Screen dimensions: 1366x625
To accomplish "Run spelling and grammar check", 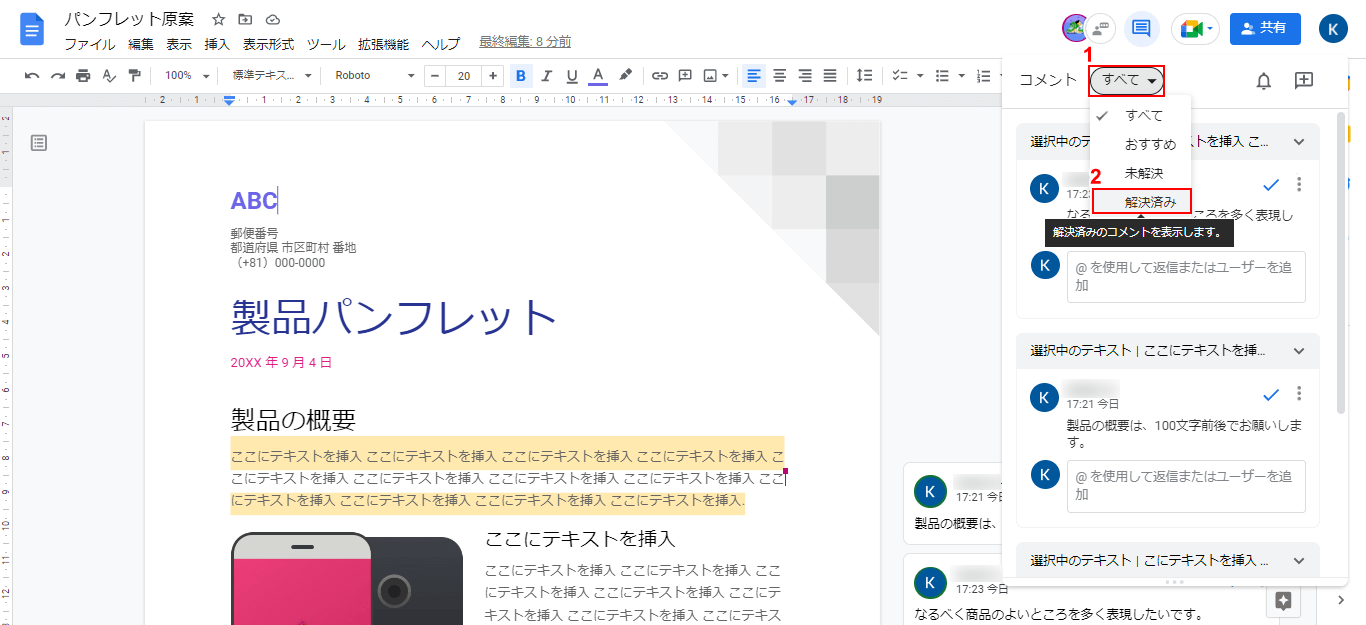I will tap(109, 75).
